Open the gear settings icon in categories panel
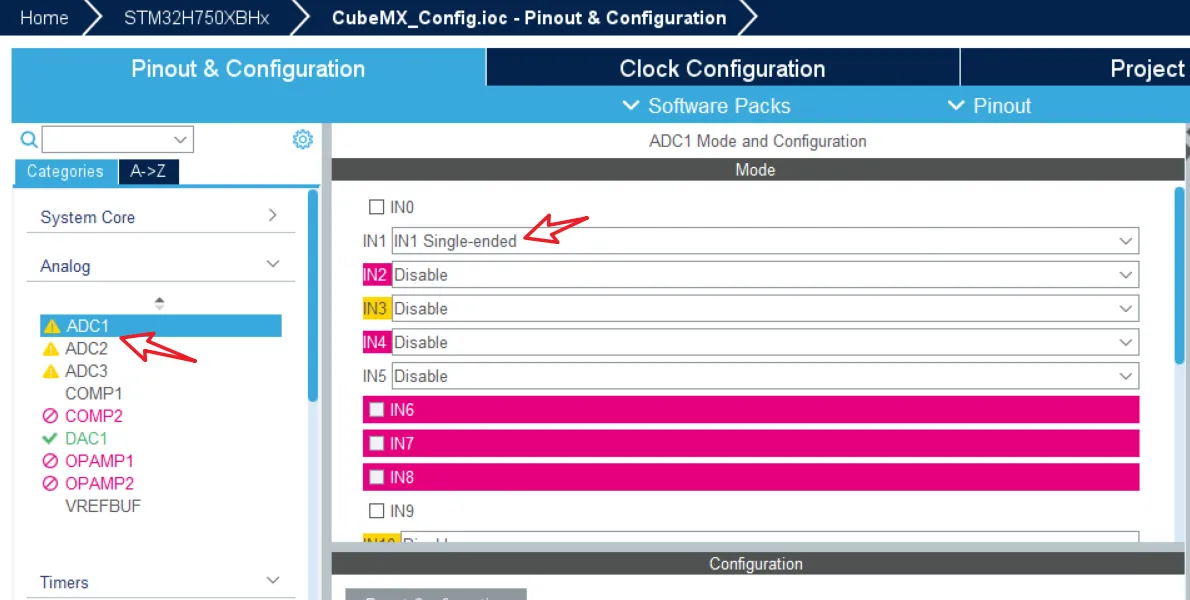The width and height of the screenshot is (1190, 600). tap(303, 140)
